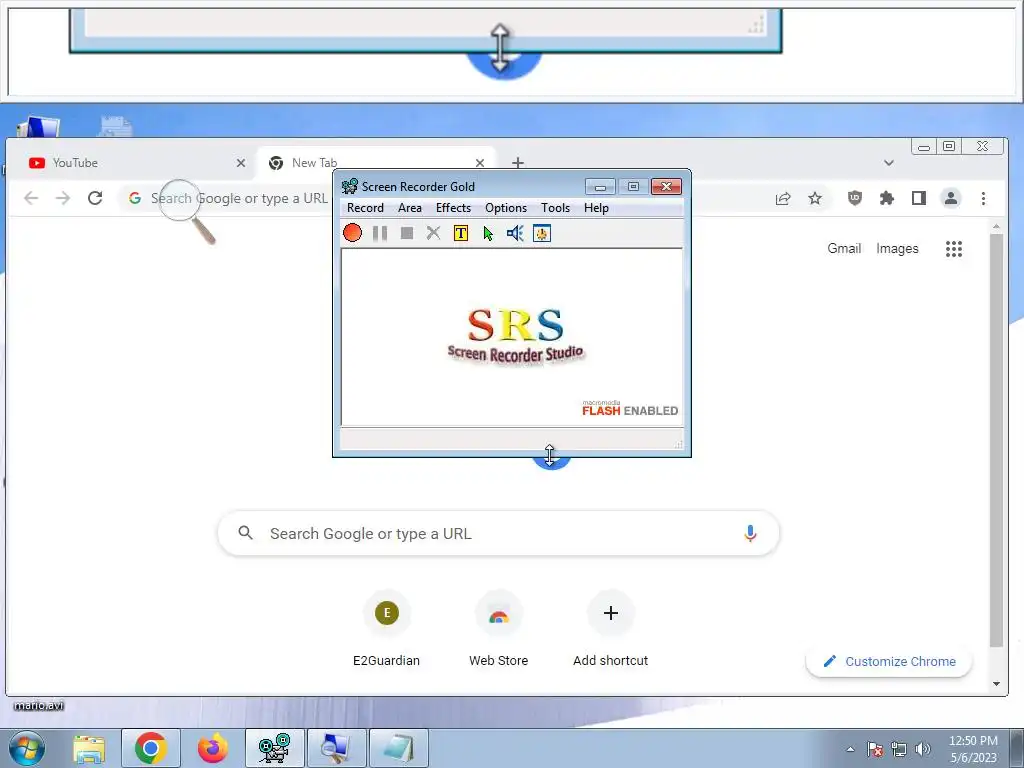Open the Record menu
The width and height of the screenshot is (1024, 768).
tap(365, 208)
